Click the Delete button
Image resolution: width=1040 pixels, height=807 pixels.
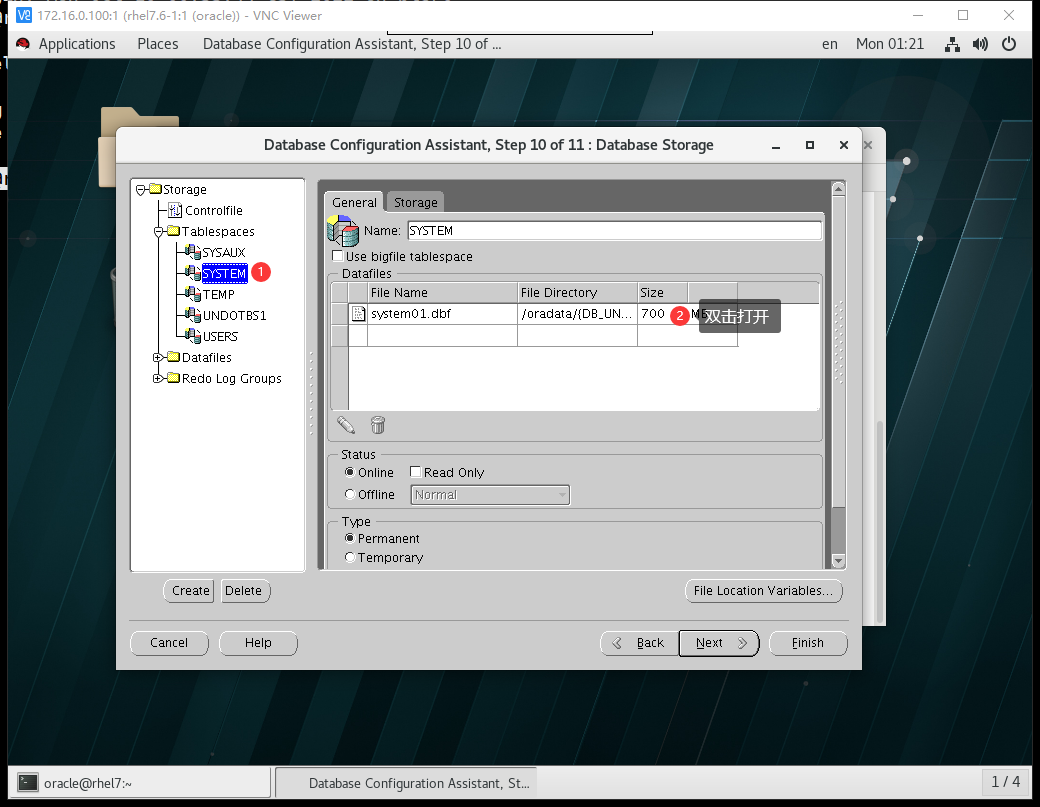click(243, 590)
